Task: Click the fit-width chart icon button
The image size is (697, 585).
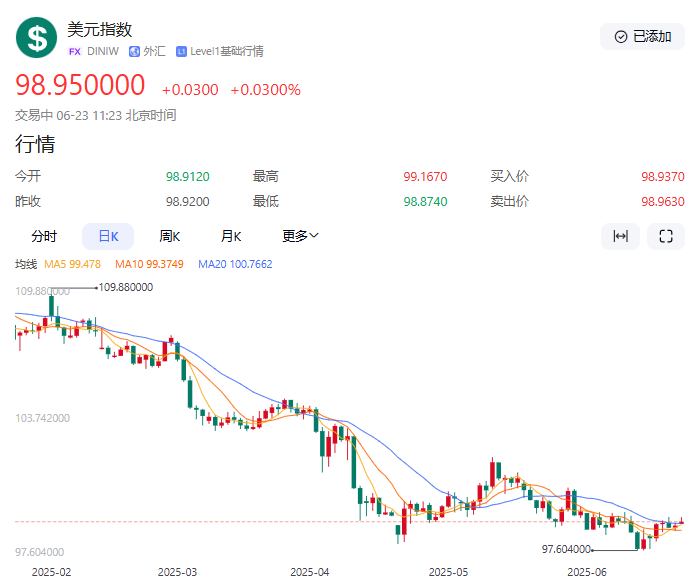Action: 621,236
